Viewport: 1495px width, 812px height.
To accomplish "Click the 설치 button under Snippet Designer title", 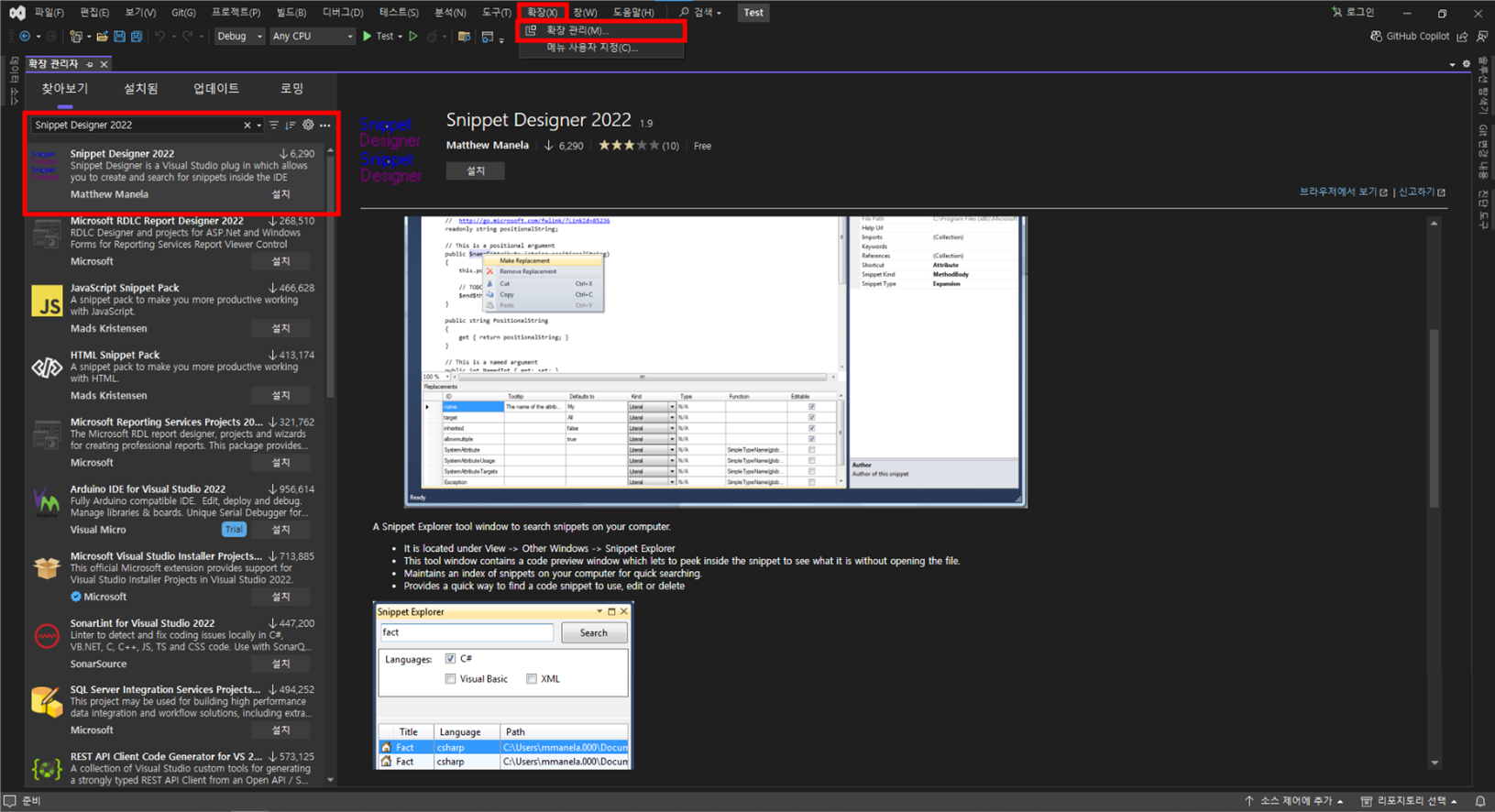I will click(475, 170).
